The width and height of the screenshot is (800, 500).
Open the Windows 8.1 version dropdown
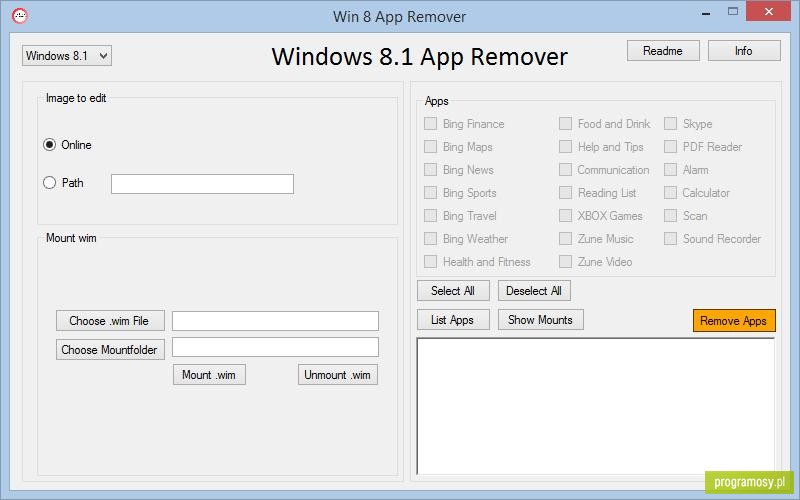coord(67,56)
